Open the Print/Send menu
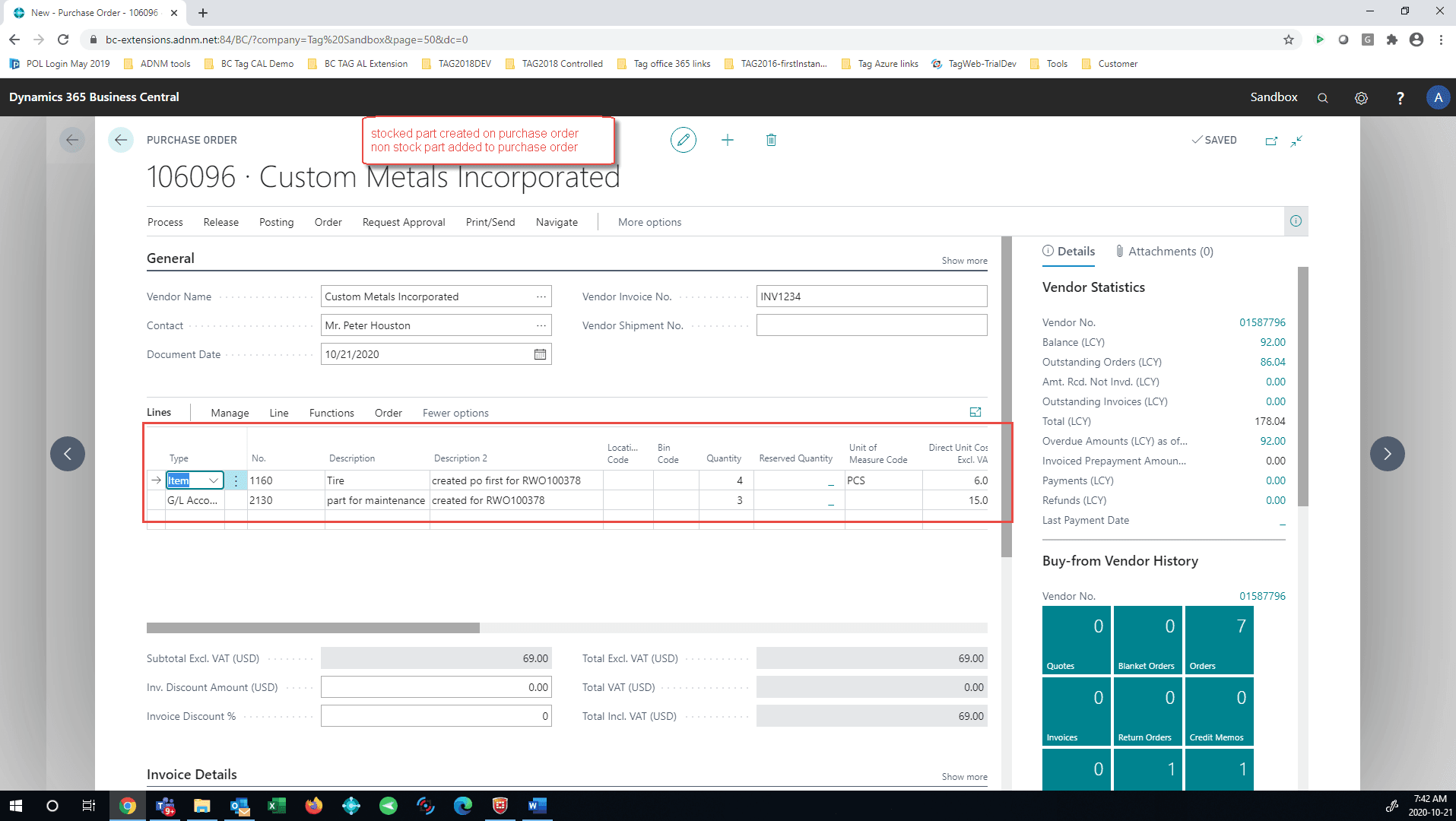 (490, 222)
